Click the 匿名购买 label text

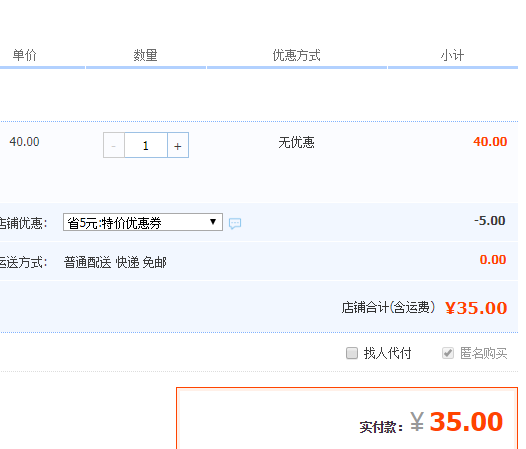pyautogui.click(x=483, y=353)
